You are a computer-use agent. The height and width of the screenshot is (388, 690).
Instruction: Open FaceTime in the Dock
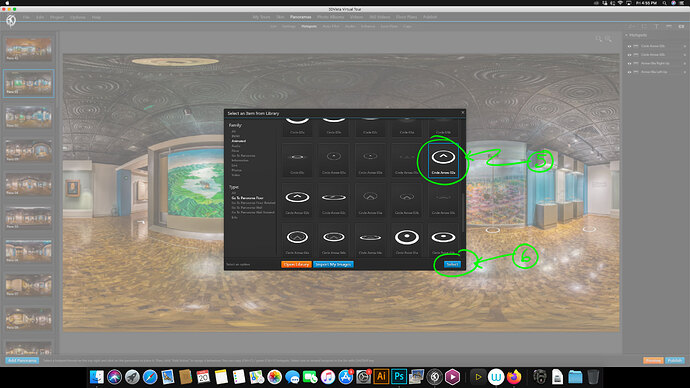tap(310, 377)
